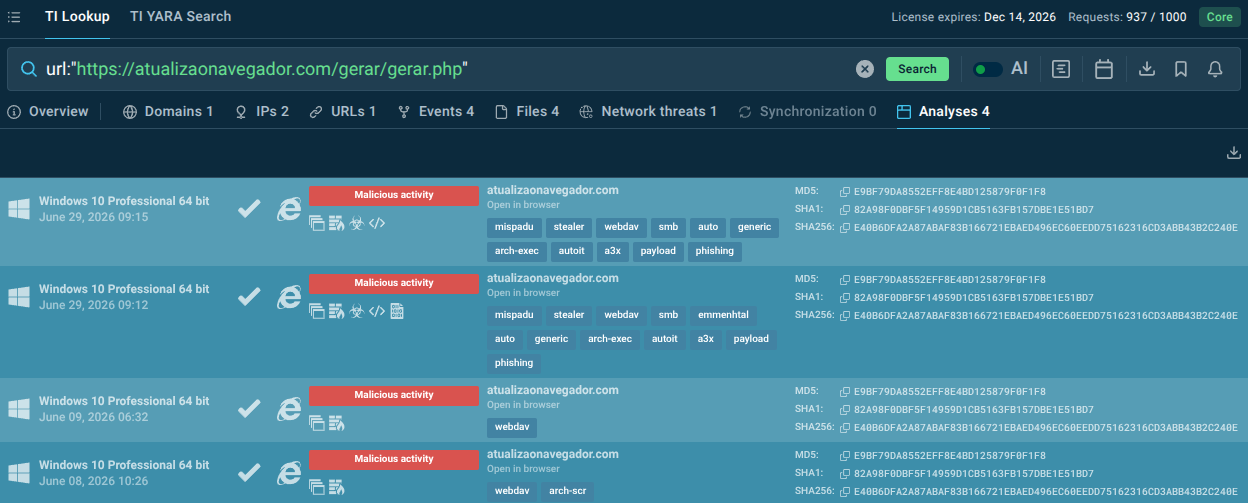The image size is (1248, 503).
Task: Open the Network threats 1 tab
Action: pos(648,112)
